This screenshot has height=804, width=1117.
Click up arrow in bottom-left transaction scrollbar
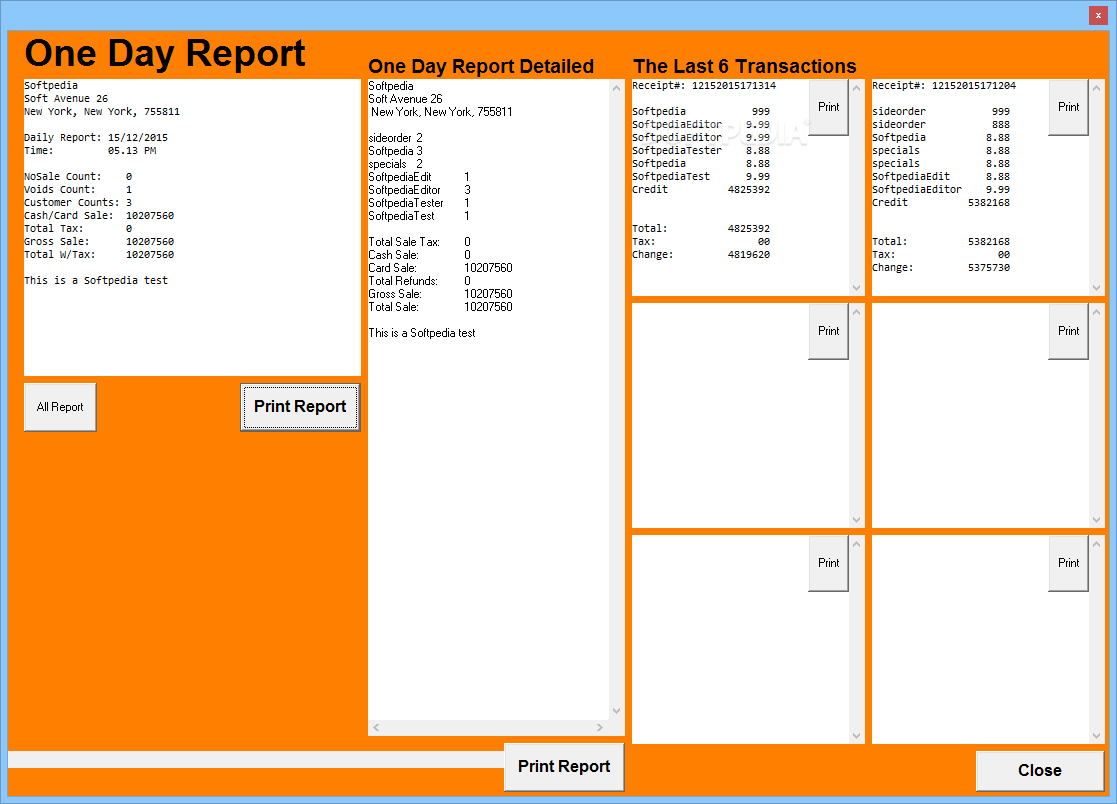pyautogui.click(x=856, y=544)
